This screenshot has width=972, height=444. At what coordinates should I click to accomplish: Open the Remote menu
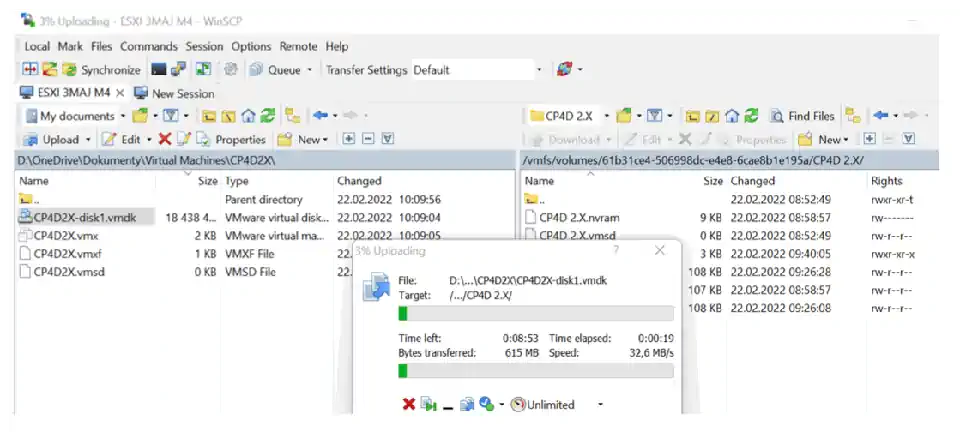(298, 47)
